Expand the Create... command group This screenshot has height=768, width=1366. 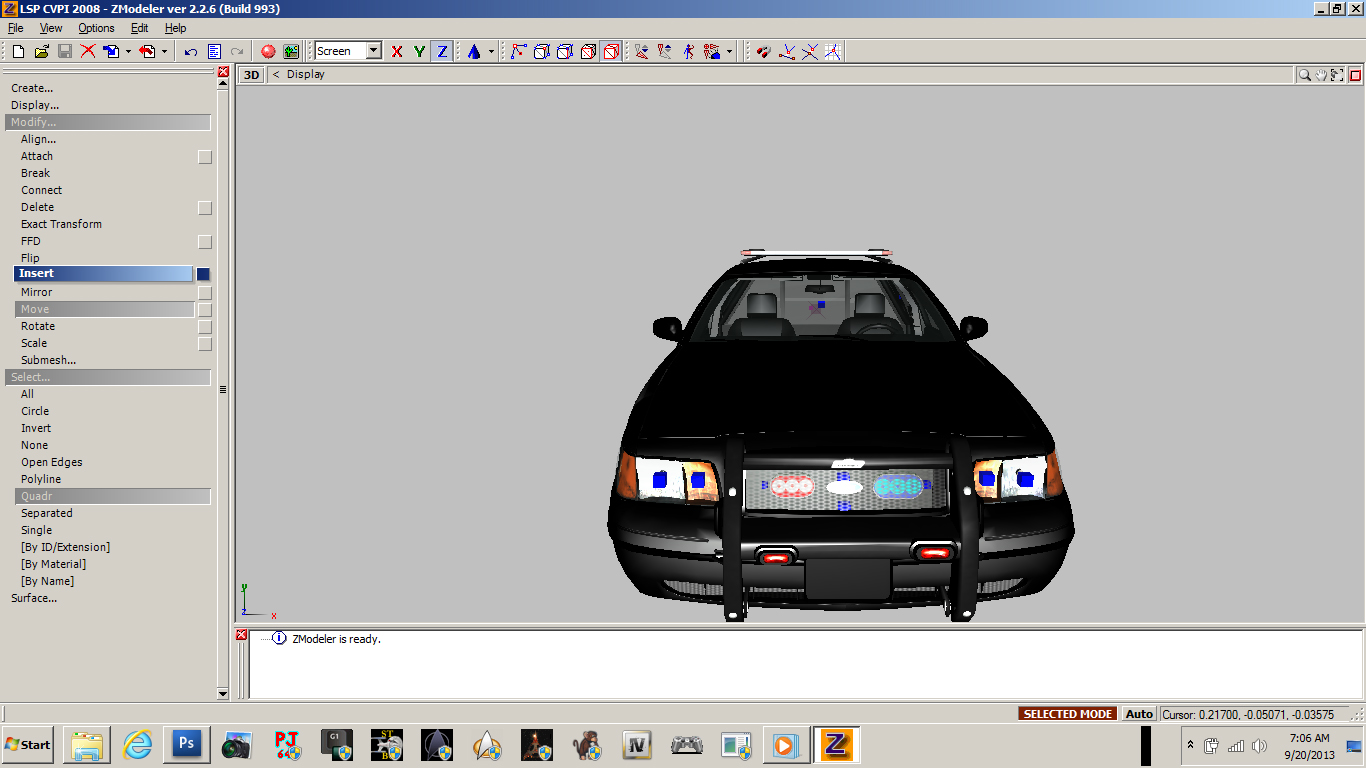32,88
